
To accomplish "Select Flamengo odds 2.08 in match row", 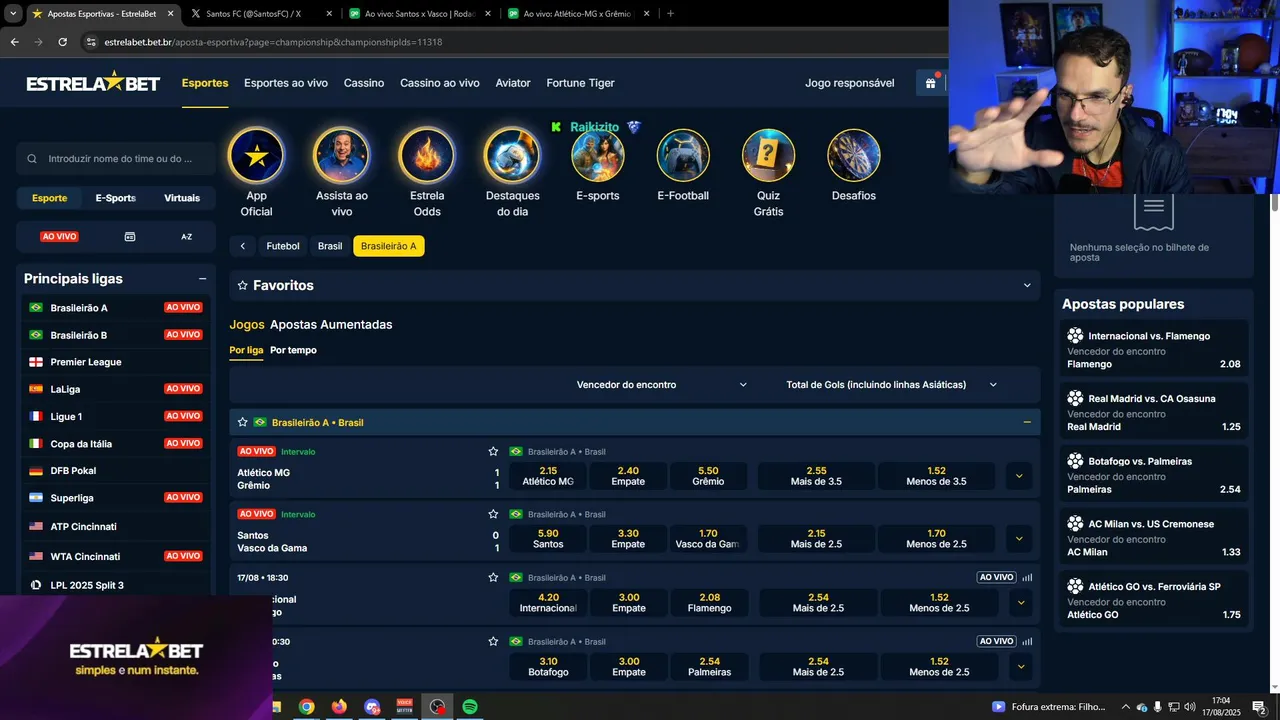I will point(710,603).
